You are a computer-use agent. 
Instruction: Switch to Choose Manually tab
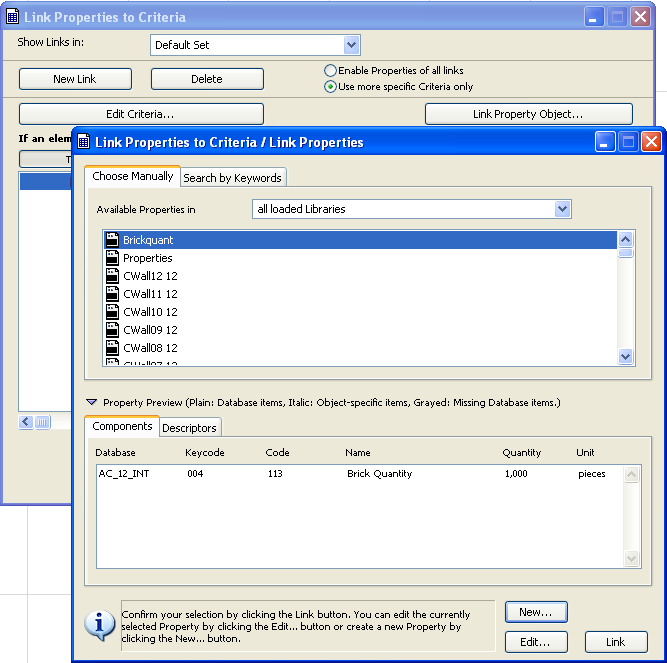click(x=132, y=176)
